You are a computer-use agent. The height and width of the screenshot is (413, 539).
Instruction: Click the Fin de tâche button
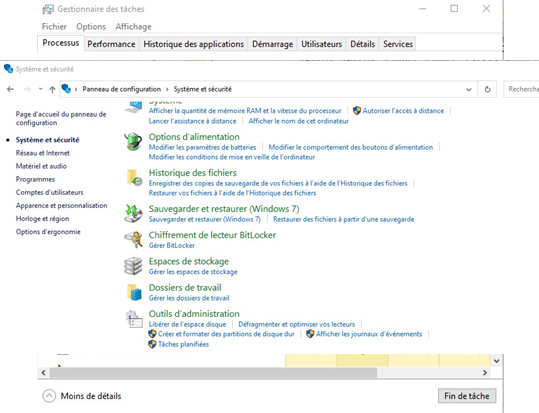(x=466, y=396)
